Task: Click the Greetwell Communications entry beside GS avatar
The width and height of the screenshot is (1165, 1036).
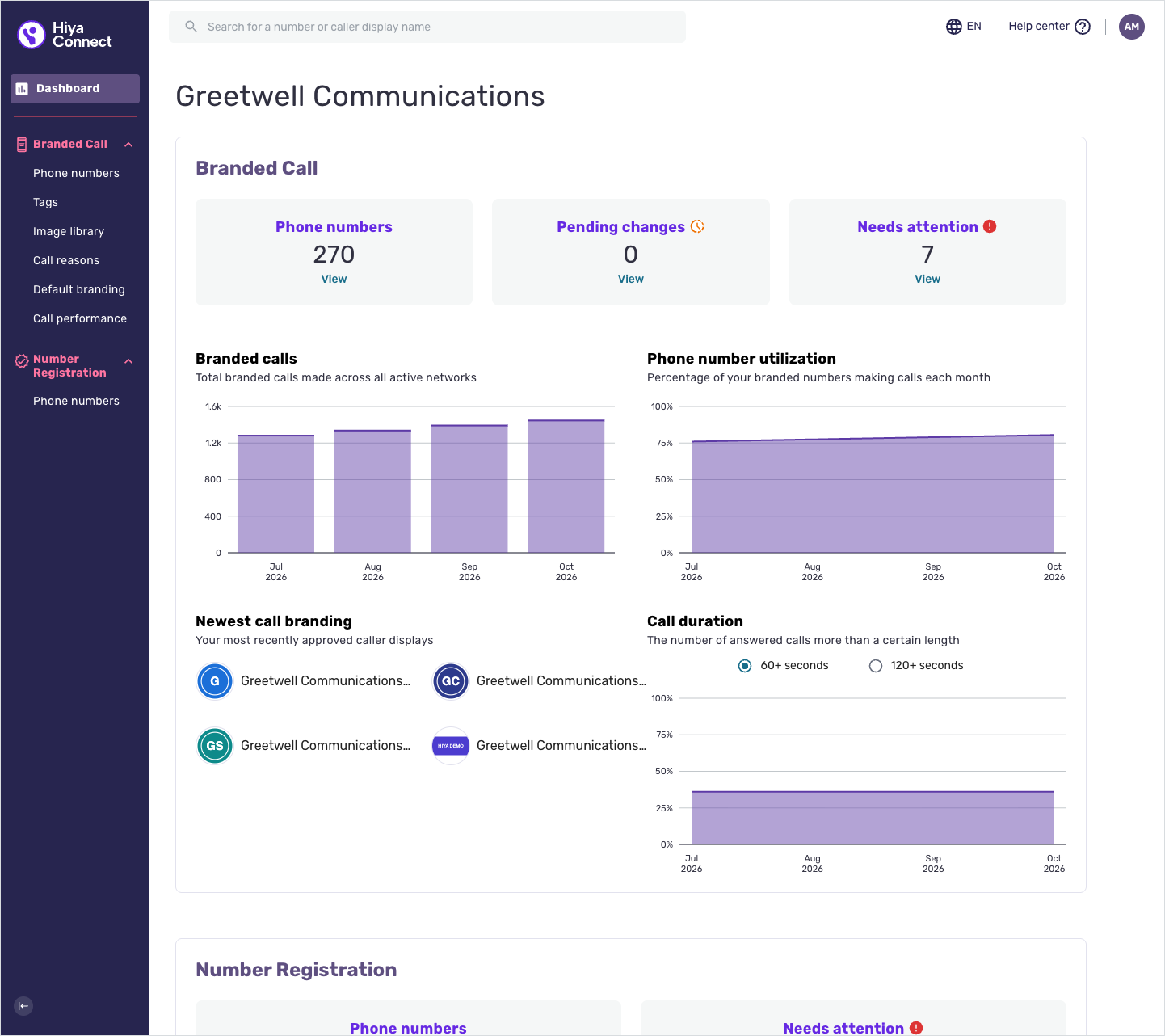Action: click(326, 746)
